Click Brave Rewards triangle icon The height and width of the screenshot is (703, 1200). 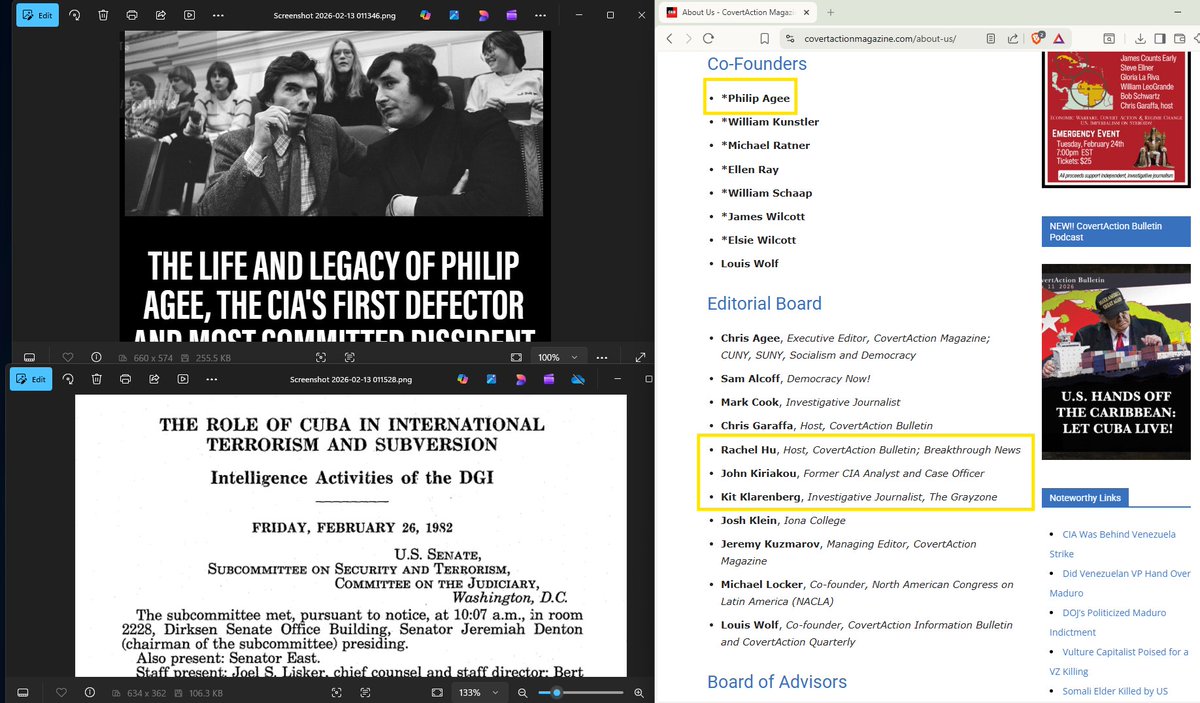click(x=1058, y=38)
